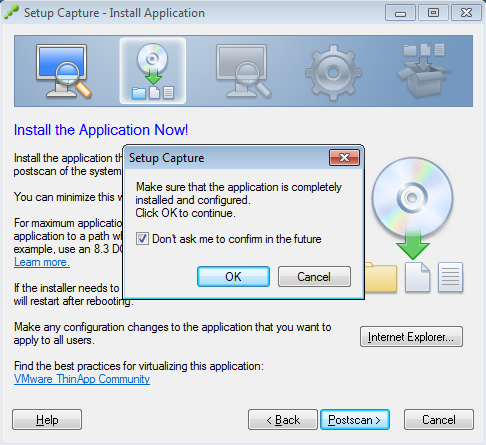Uncheck "Don't ask me to confirm in the future"
486x445 pixels.
142,239
